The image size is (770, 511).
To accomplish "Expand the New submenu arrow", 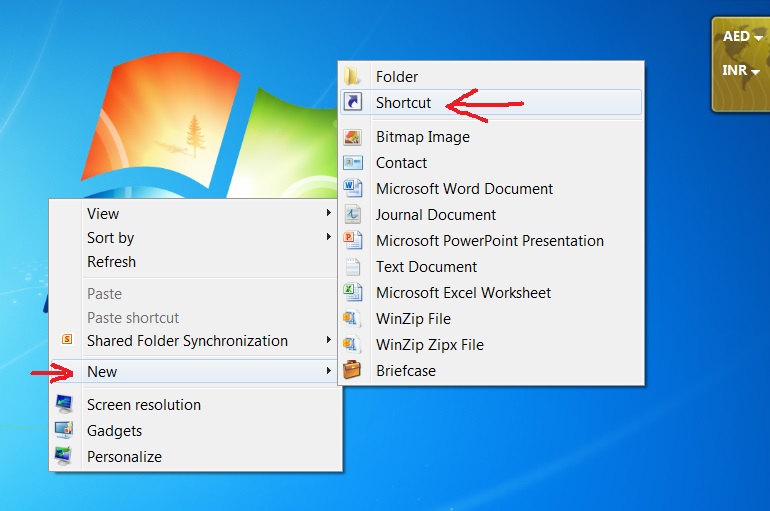I will pos(329,371).
